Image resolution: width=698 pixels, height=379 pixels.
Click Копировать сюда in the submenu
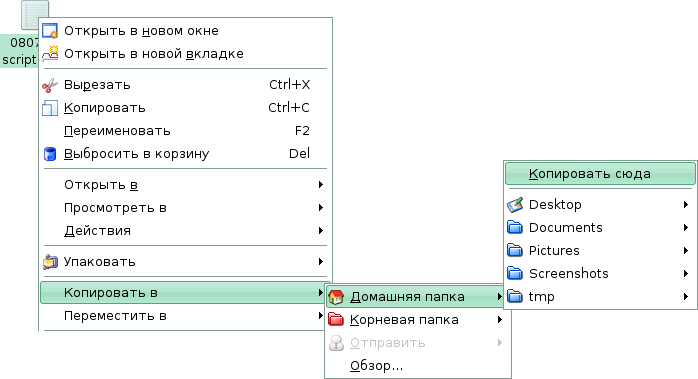(600, 174)
